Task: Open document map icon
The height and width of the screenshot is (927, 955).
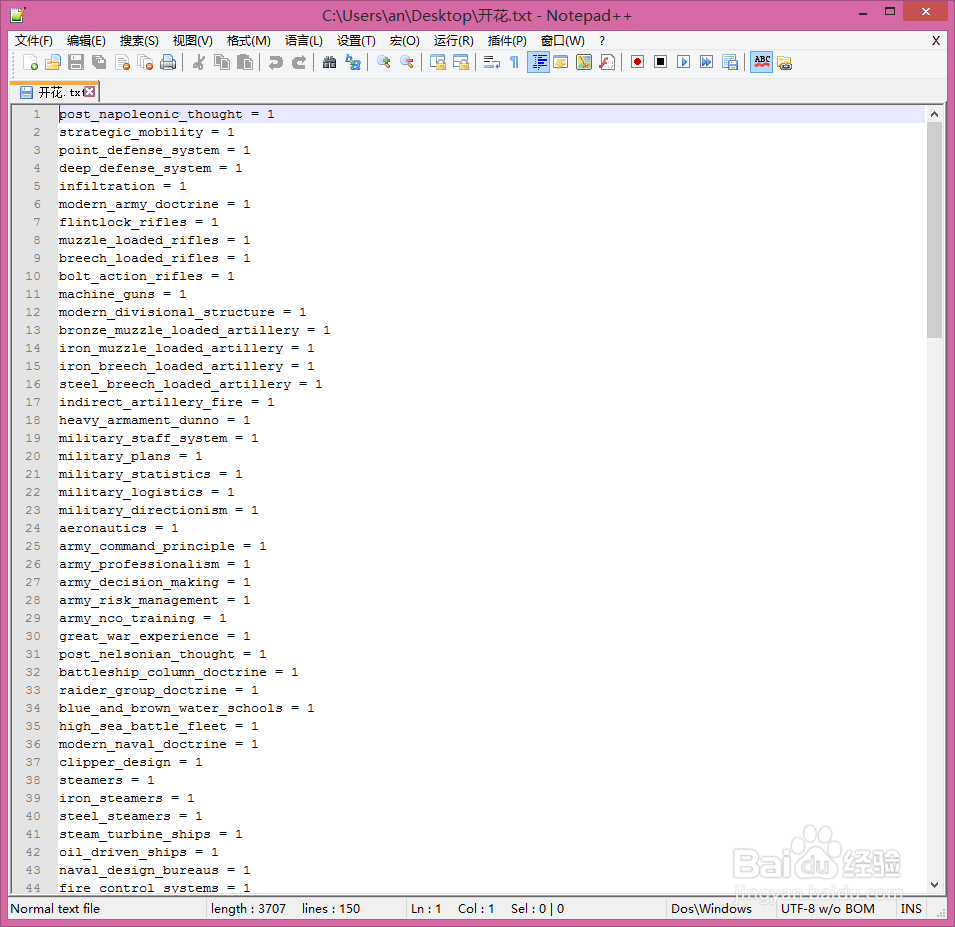Action: [583, 62]
